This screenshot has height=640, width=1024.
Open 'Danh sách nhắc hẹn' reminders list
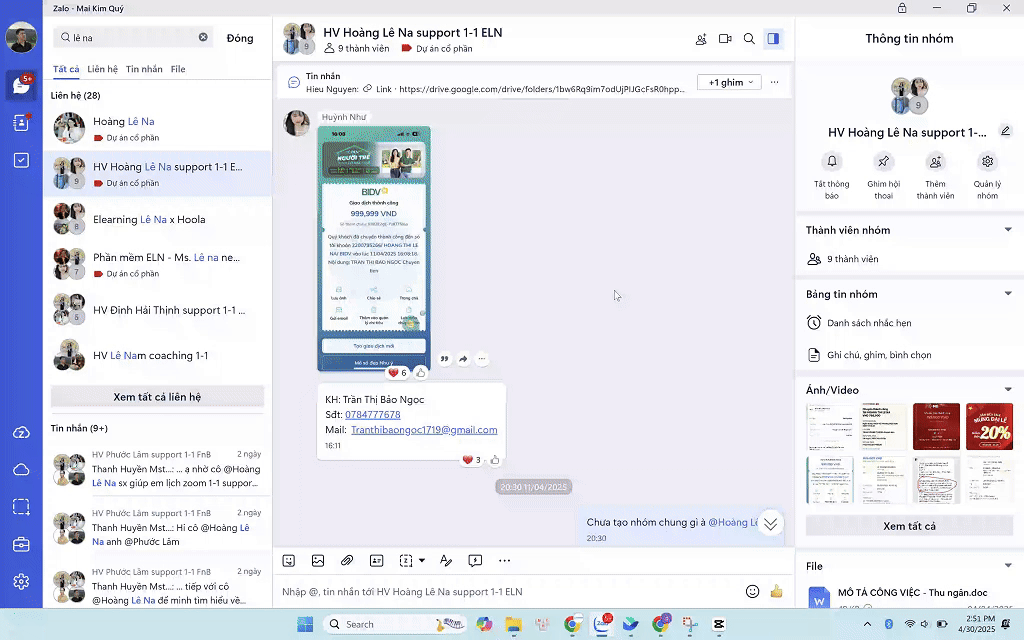point(909,323)
